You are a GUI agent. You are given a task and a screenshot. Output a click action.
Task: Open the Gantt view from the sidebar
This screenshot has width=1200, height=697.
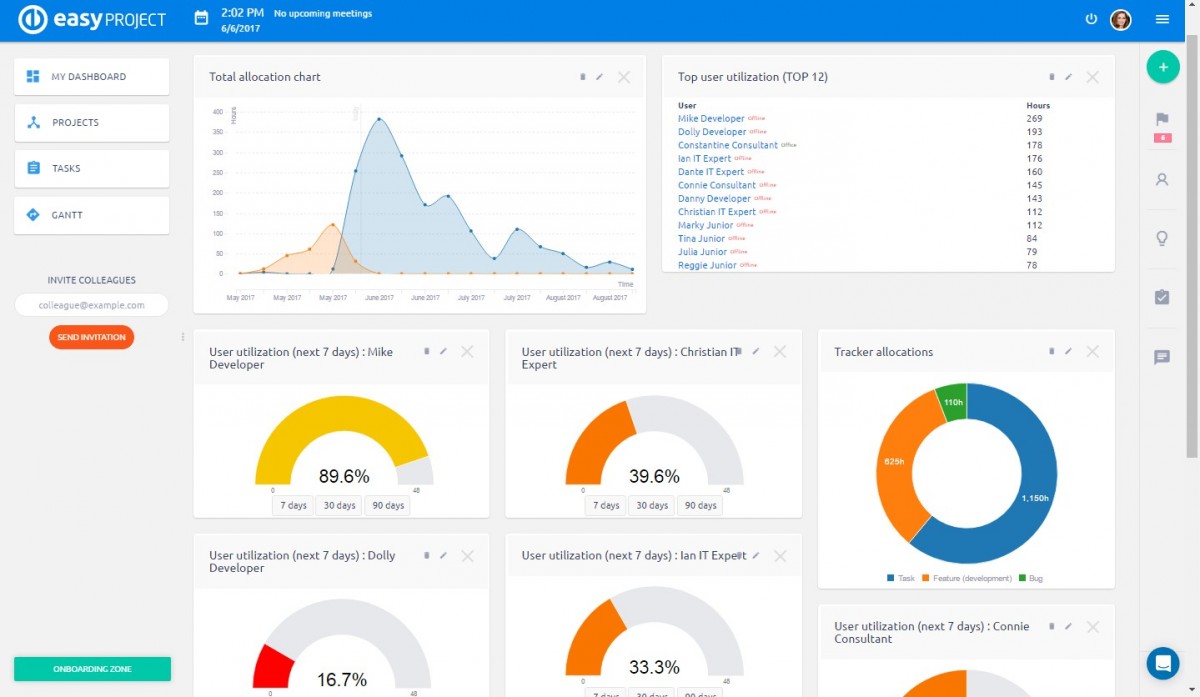tap(91, 214)
